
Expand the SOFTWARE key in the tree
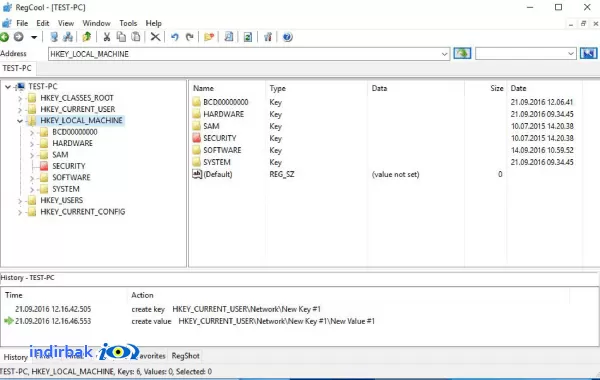pos(32,178)
